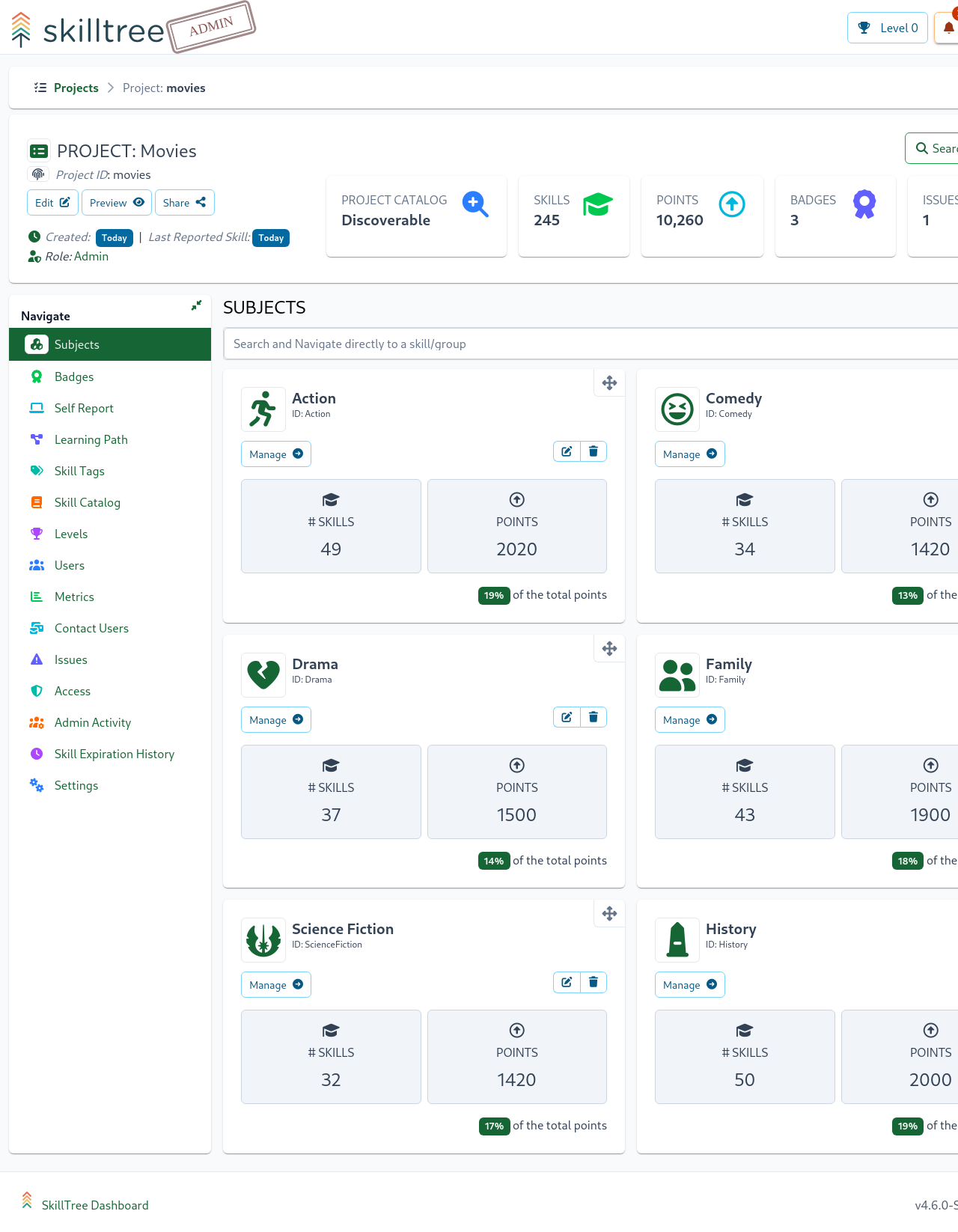The width and height of the screenshot is (958, 1232).
Task: Click SkillTree Dashboard footer link
Action: (95, 1205)
